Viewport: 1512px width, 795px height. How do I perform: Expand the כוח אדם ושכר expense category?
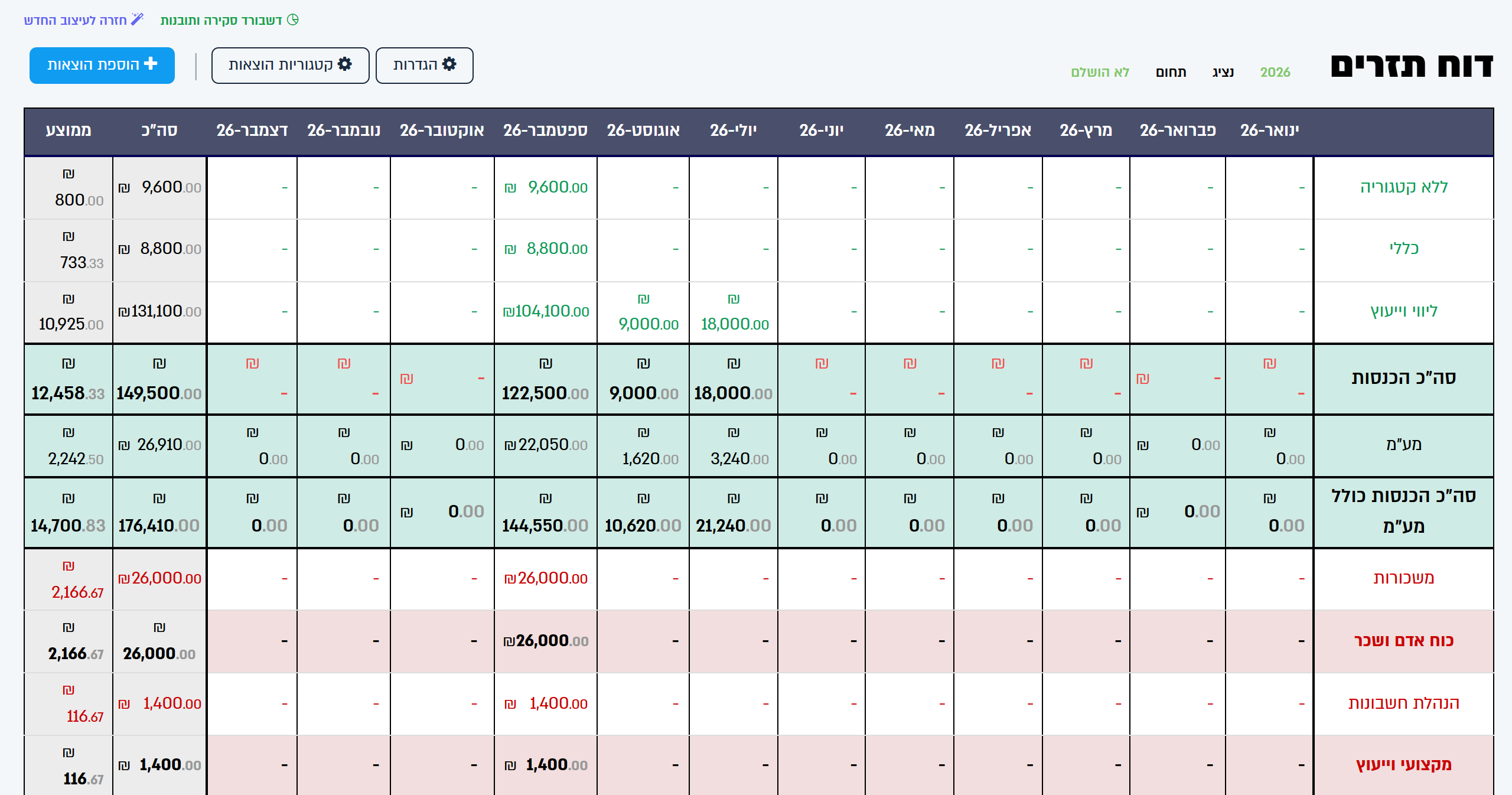pos(1404,641)
